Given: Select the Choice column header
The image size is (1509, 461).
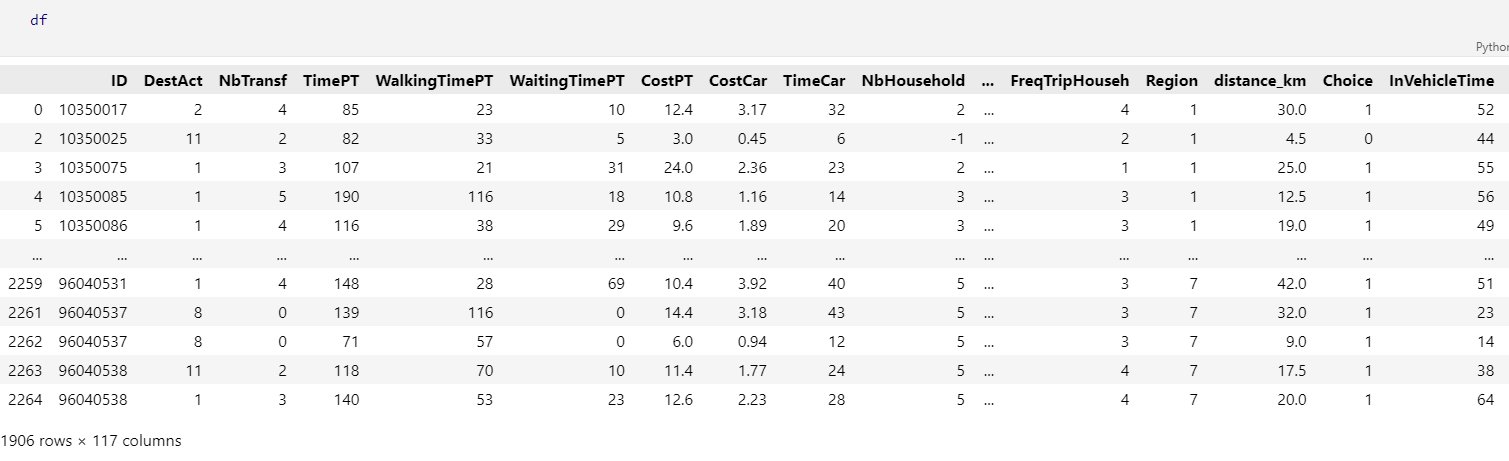Looking at the screenshot, I should coord(1348,81).
